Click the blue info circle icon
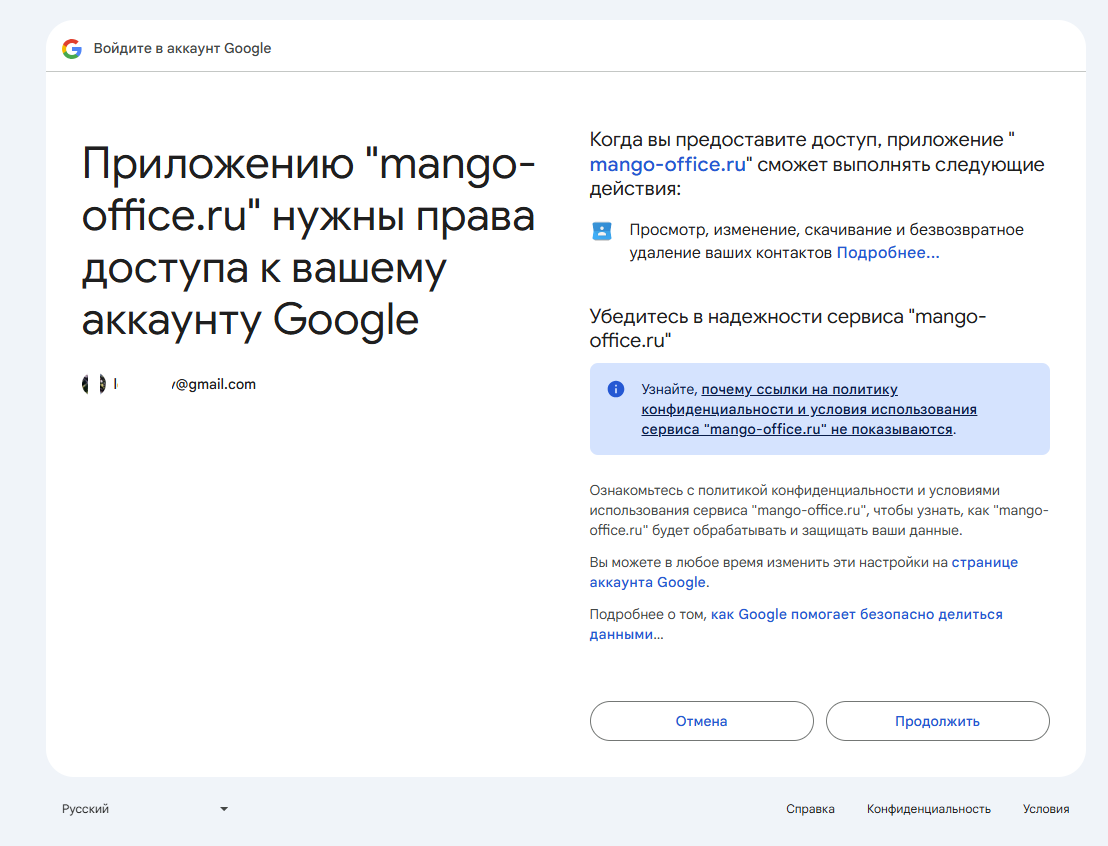This screenshot has height=846, width=1108. pos(615,389)
